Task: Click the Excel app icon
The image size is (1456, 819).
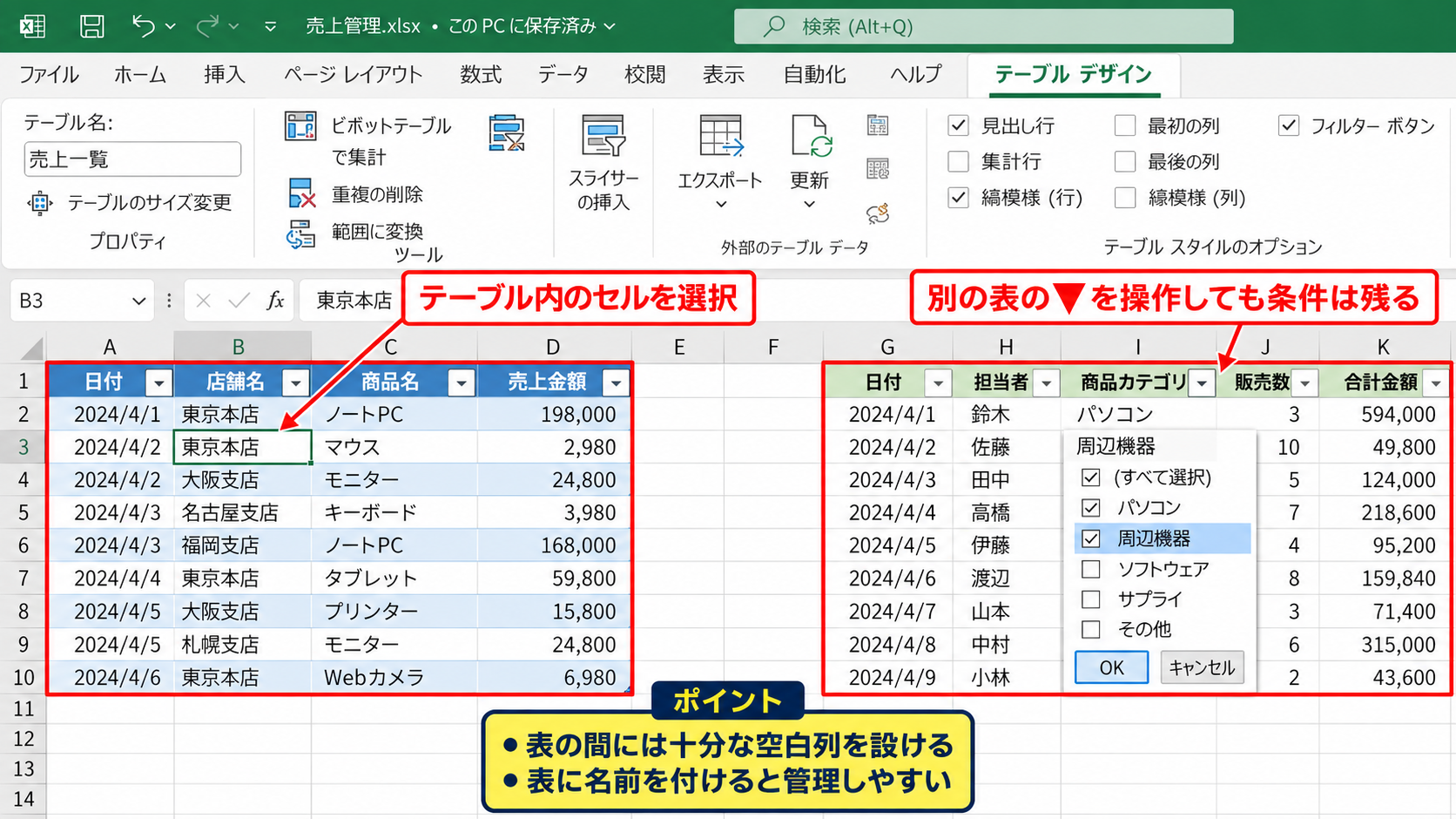Action: click(32, 26)
